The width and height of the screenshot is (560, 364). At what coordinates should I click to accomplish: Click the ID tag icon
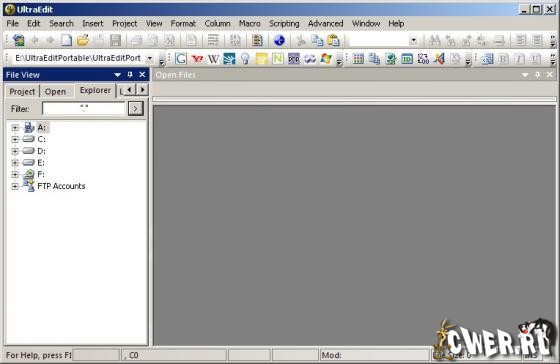(x=407, y=59)
